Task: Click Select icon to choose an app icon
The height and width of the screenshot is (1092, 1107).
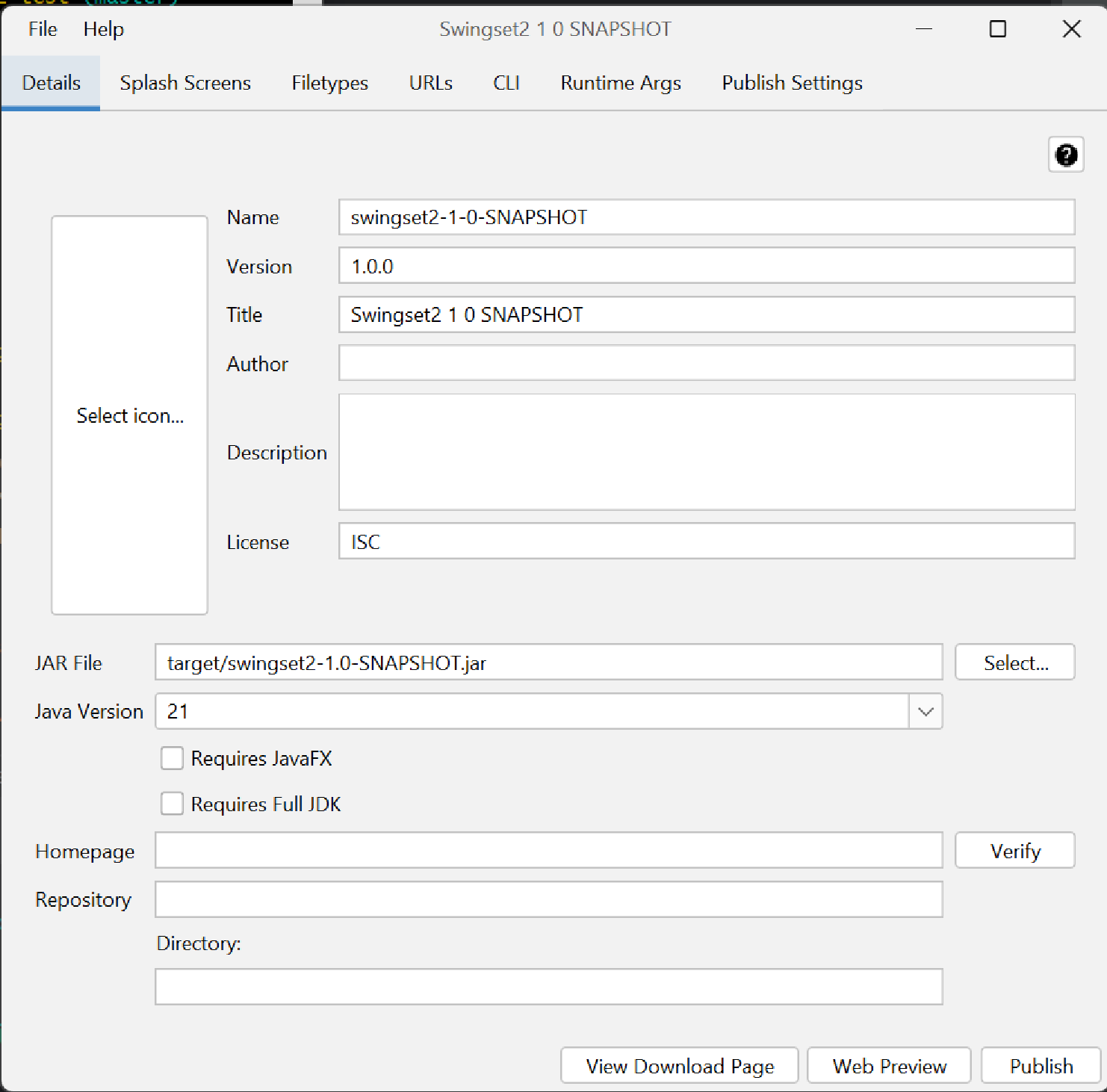Action: [x=129, y=415]
